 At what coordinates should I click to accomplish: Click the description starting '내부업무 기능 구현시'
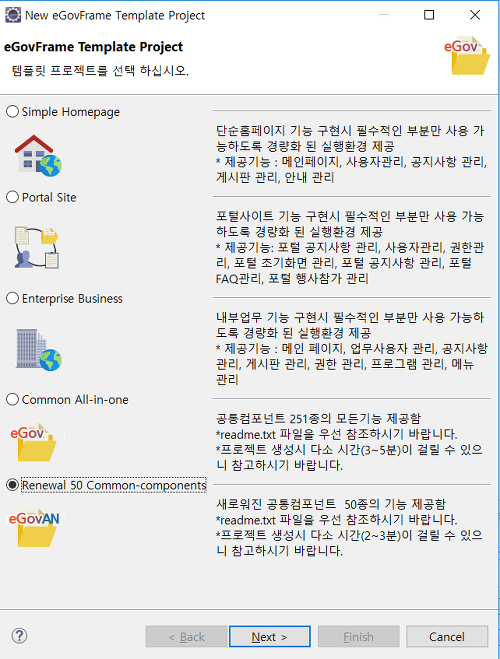point(351,348)
